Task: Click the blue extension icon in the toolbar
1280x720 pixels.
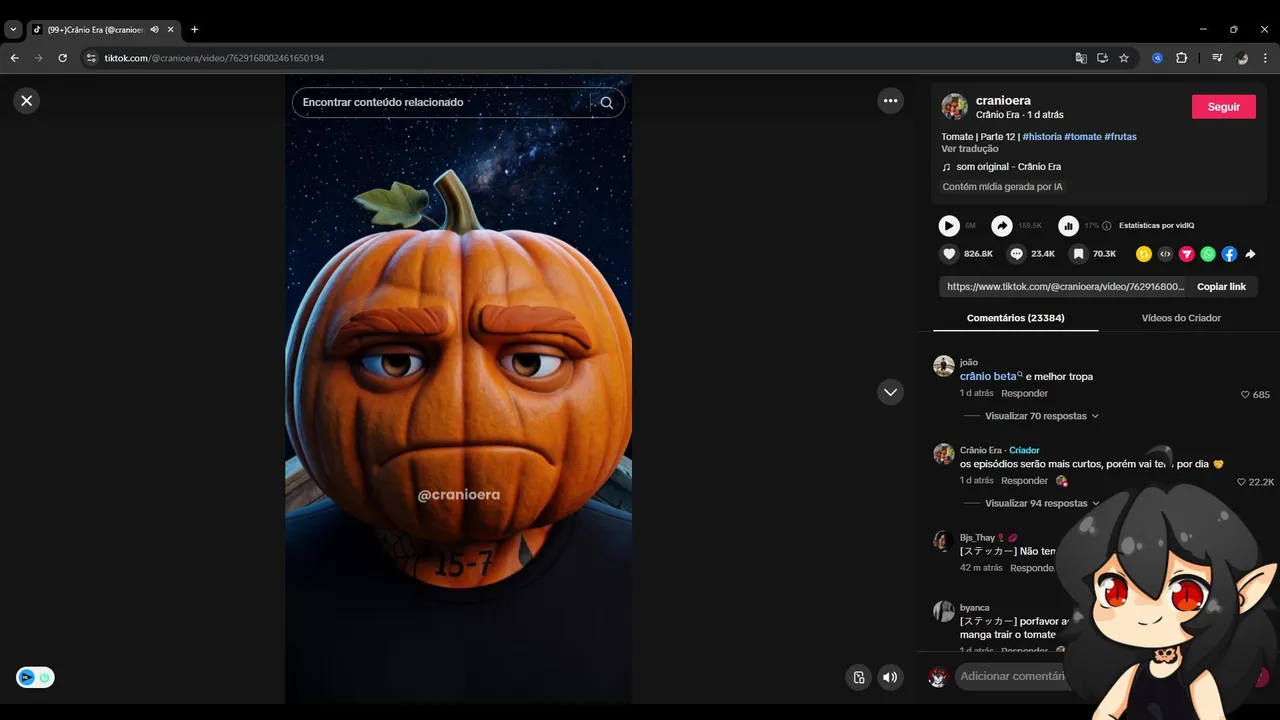Action: 1157,58
